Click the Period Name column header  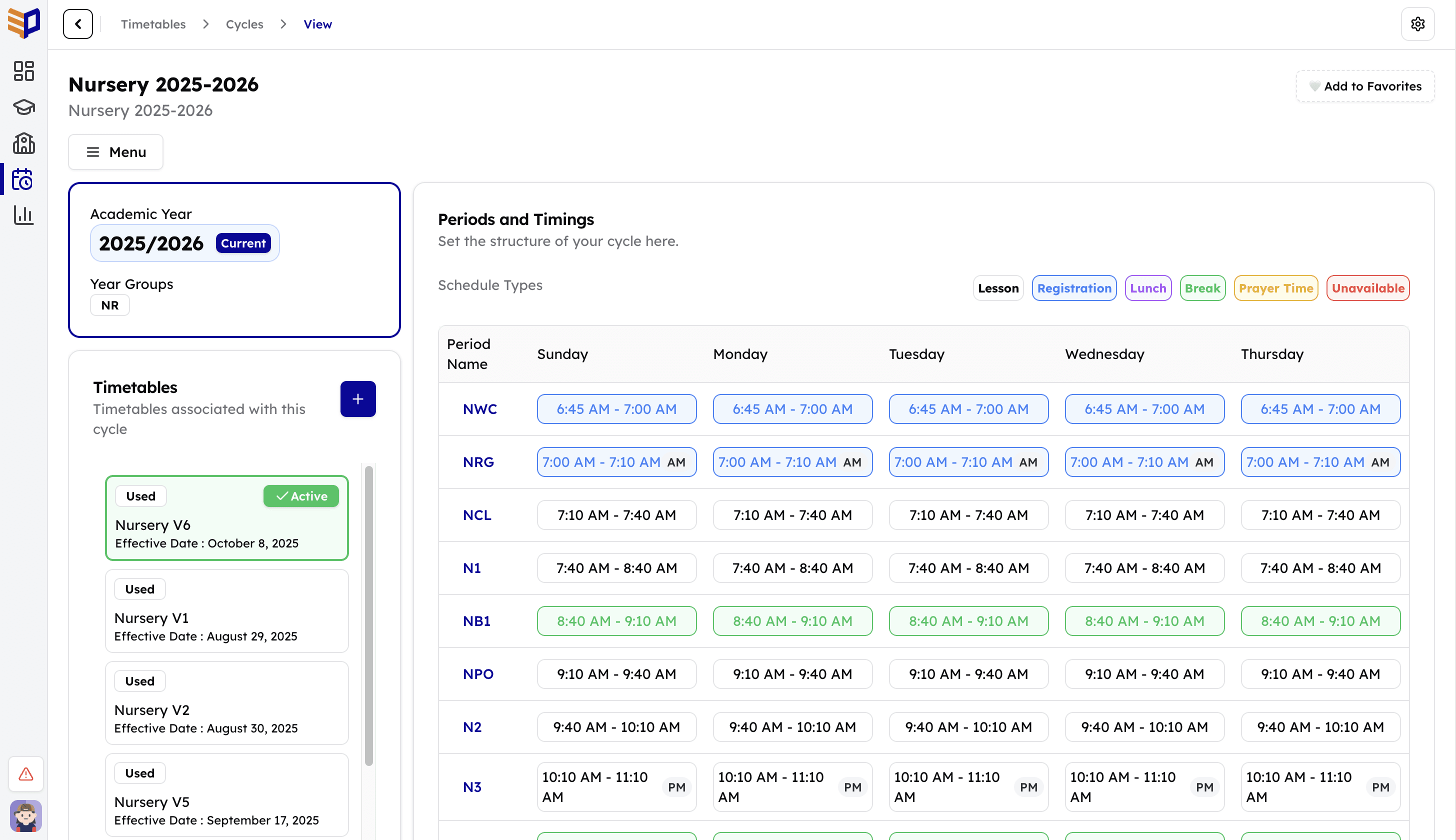(468, 354)
